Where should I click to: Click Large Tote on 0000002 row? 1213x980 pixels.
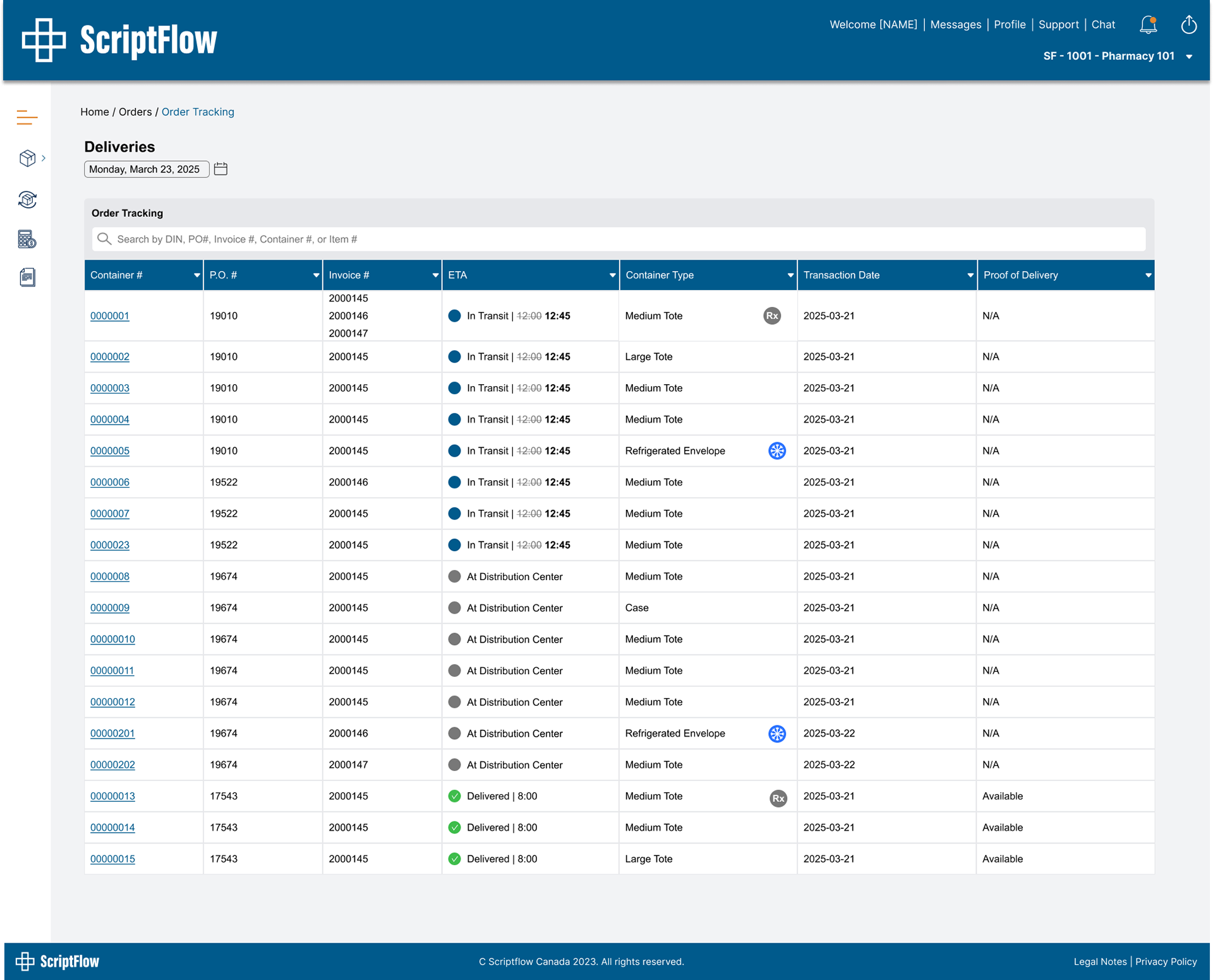649,356
